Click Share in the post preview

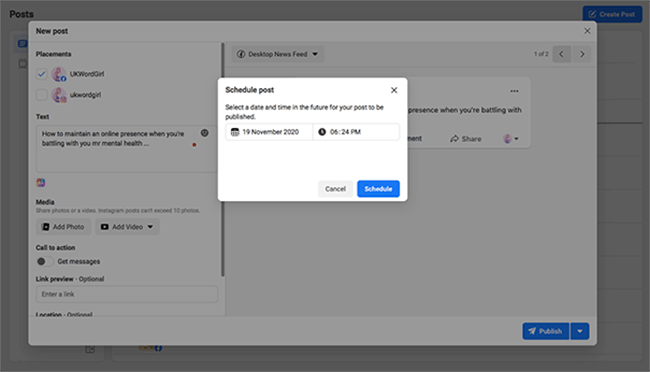tap(466, 139)
